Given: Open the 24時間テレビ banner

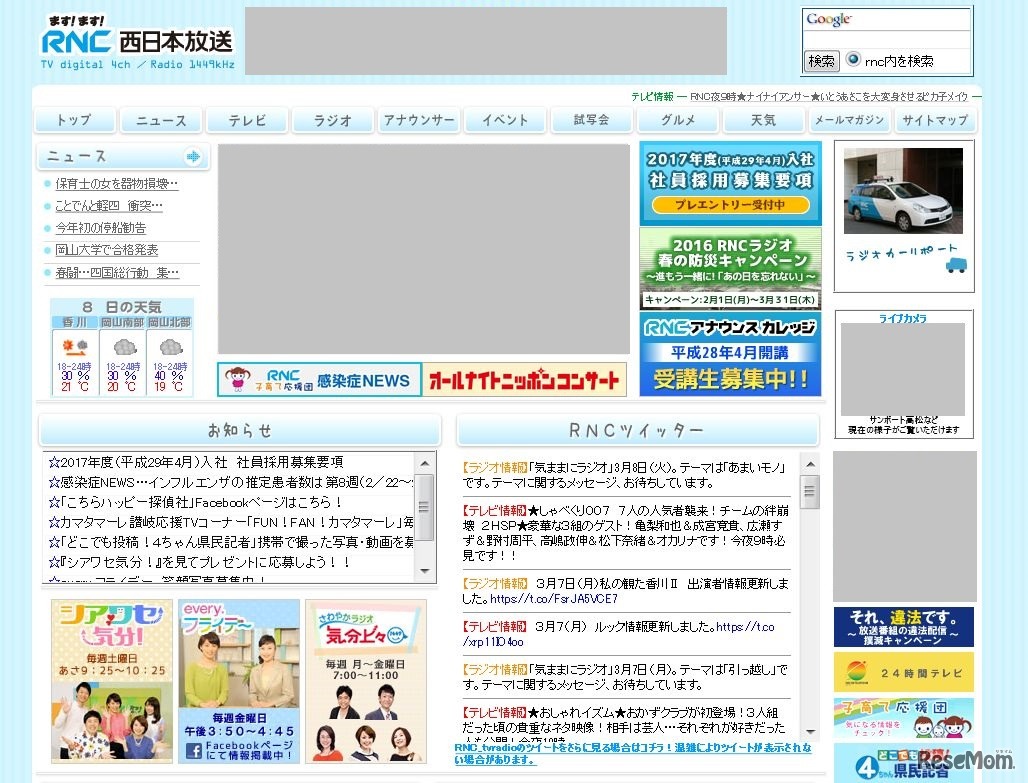Looking at the screenshot, I should pos(903,672).
